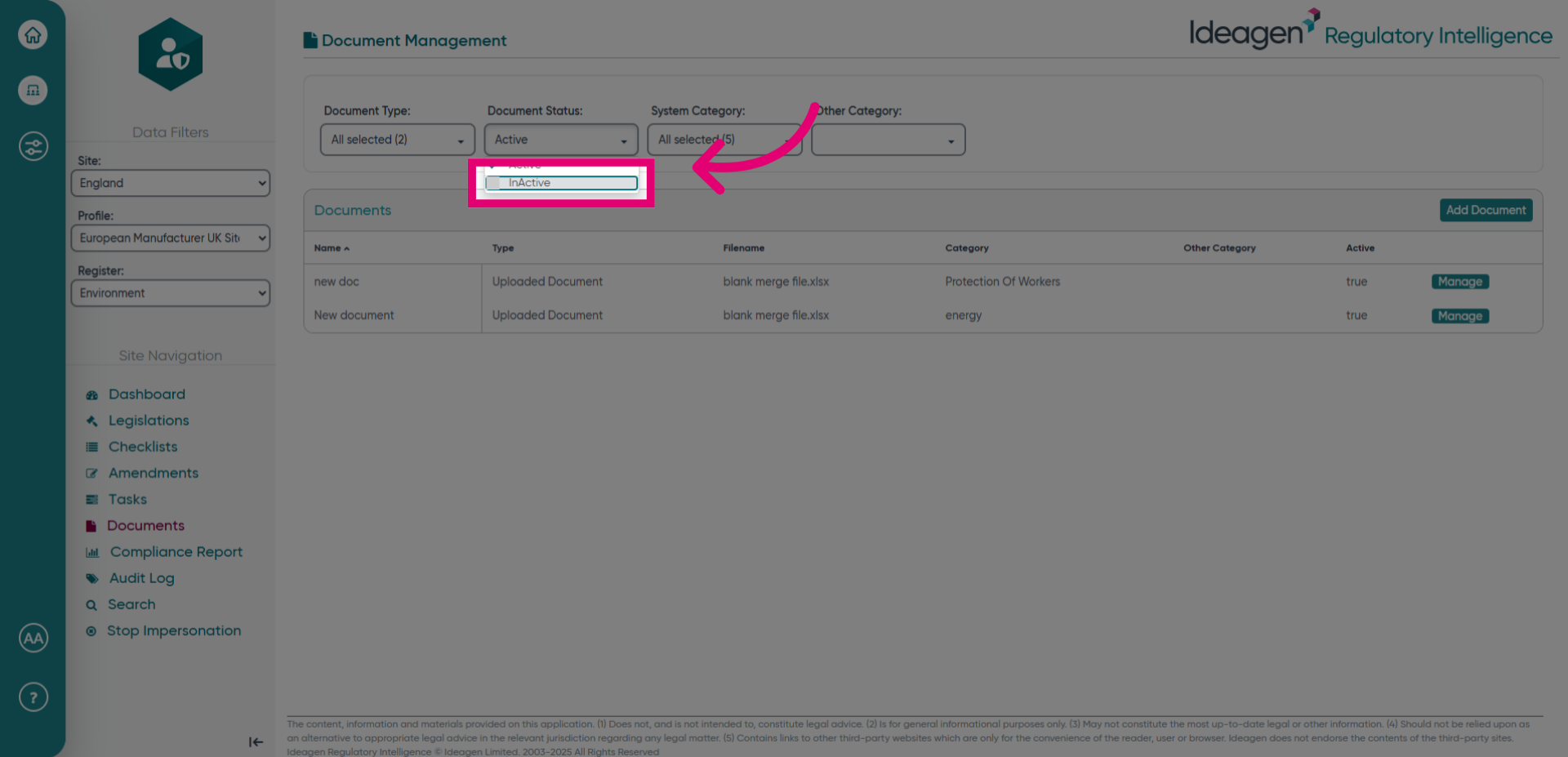The width and height of the screenshot is (1568, 757).
Task: Click the 'new doc' name cell
Action: [x=336, y=282]
